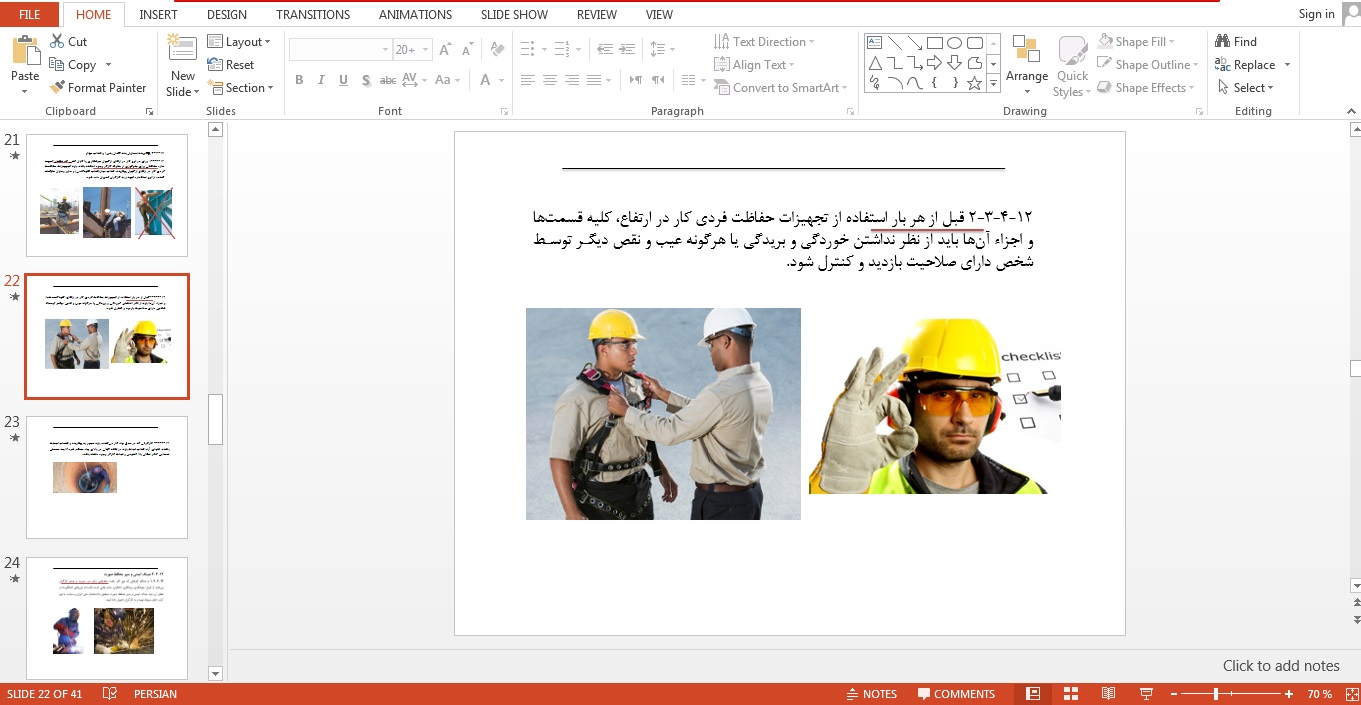Toggle Bold formatting
The width and height of the screenshot is (1361, 705).
(x=299, y=80)
